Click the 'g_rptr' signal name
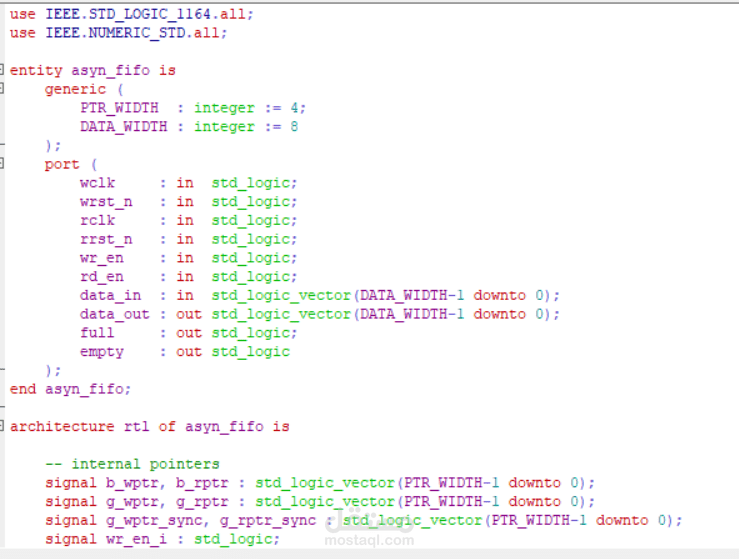The image size is (739, 559). [x=202, y=502]
